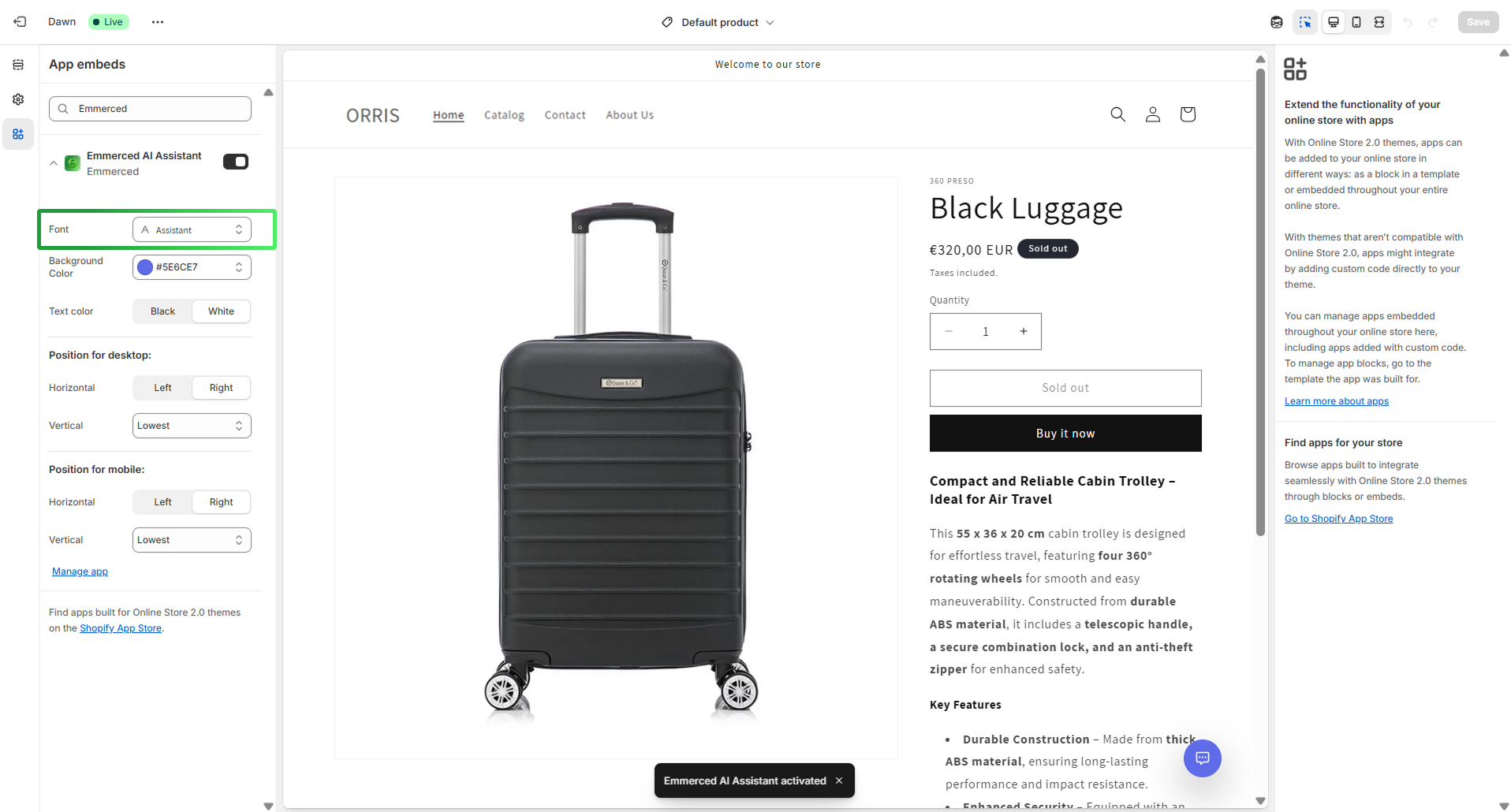This screenshot has height=812, width=1511.
Task: Click the Buy it now button
Action: click(x=1065, y=434)
